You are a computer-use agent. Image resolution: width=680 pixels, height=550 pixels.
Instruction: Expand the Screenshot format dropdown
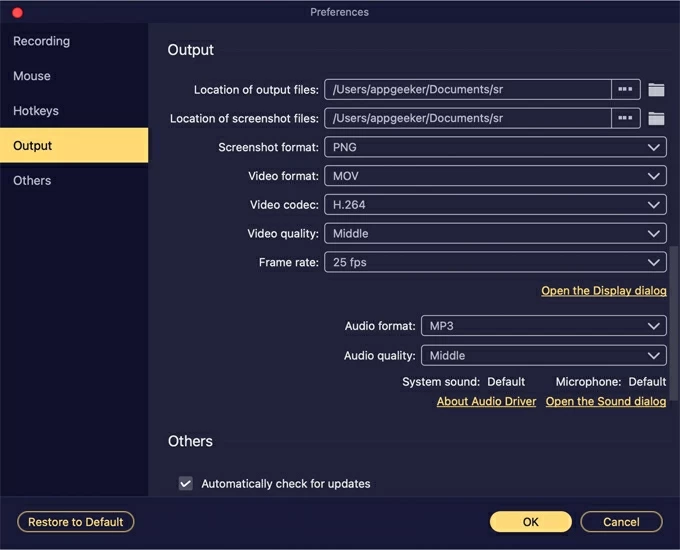pos(494,147)
